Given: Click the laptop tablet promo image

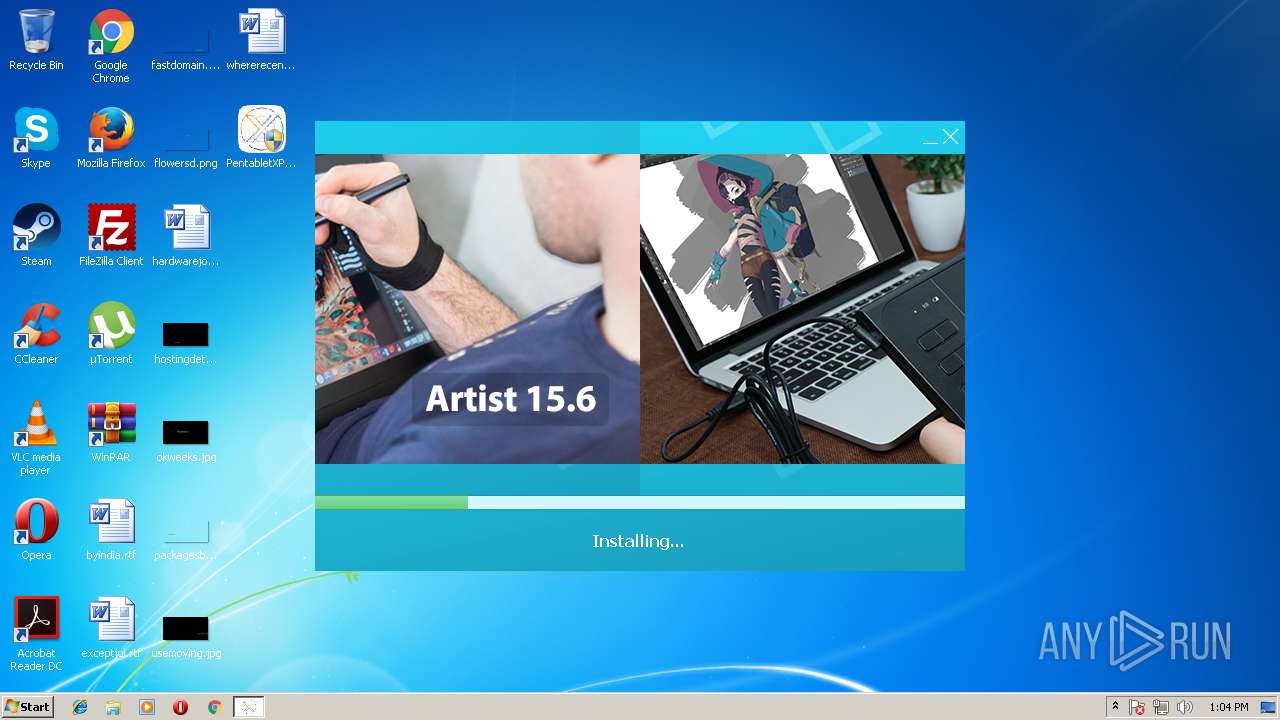Looking at the screenshot, I should pyautogui.click(x=802, y=309).
